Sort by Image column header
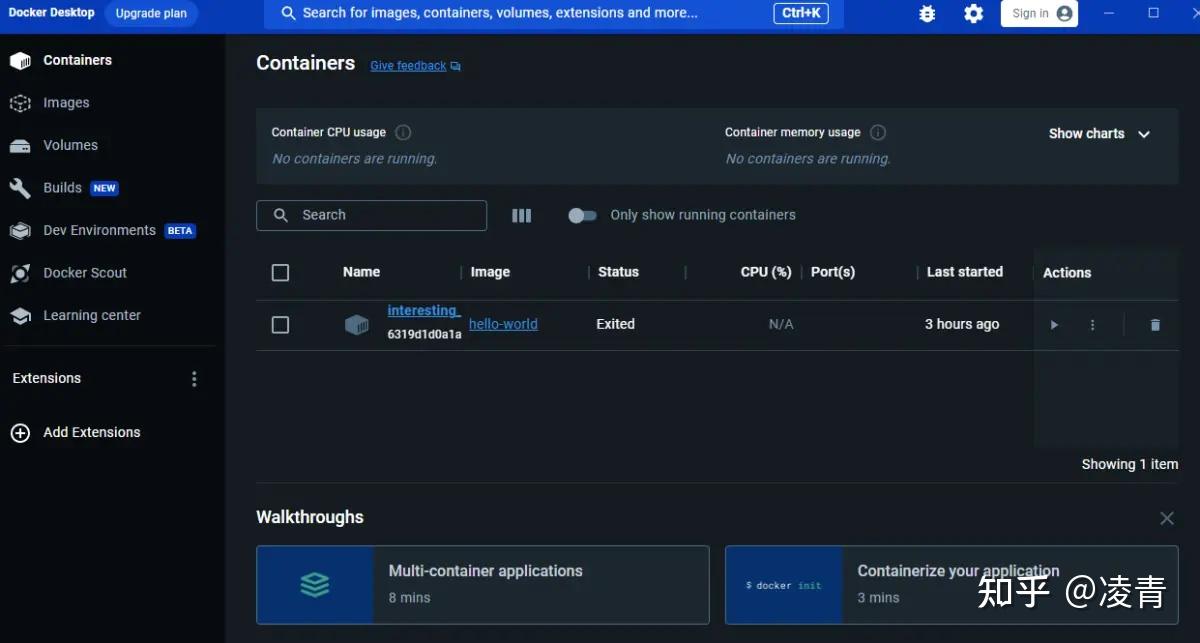 point(490,272)
